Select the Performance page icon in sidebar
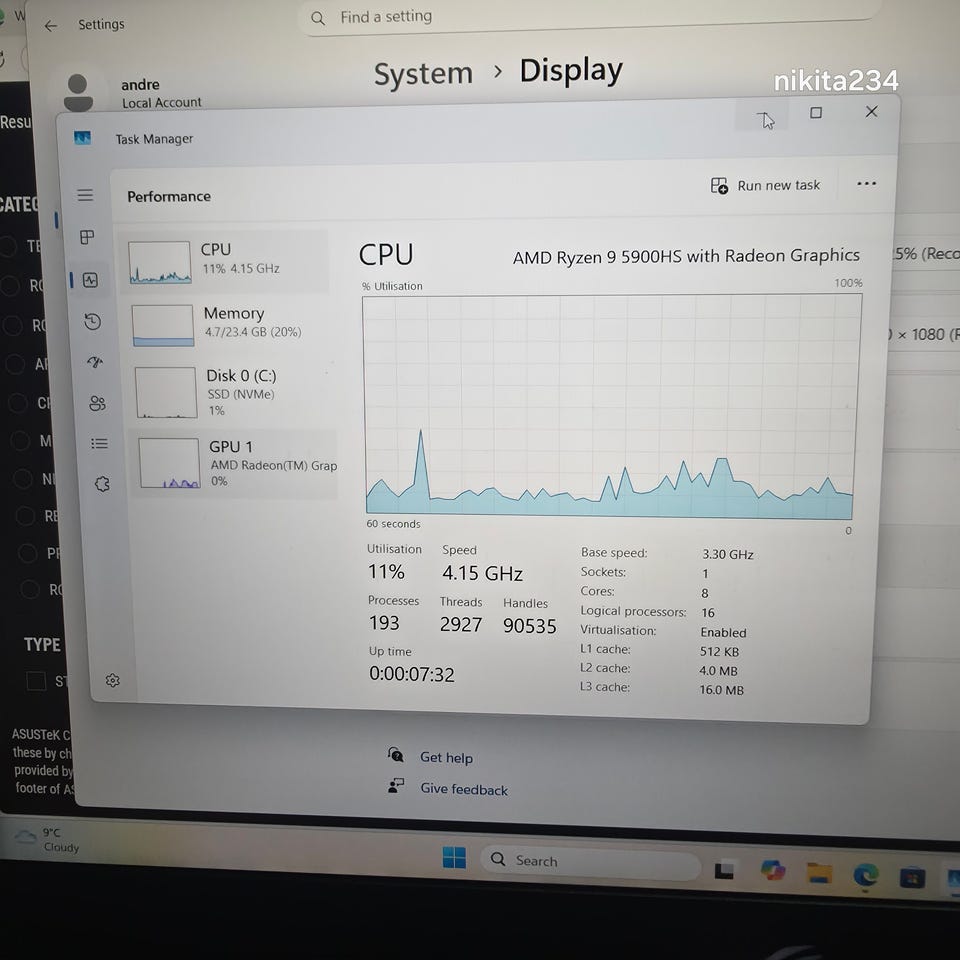This screenshot has height=960, width=960. pos(90,280)
